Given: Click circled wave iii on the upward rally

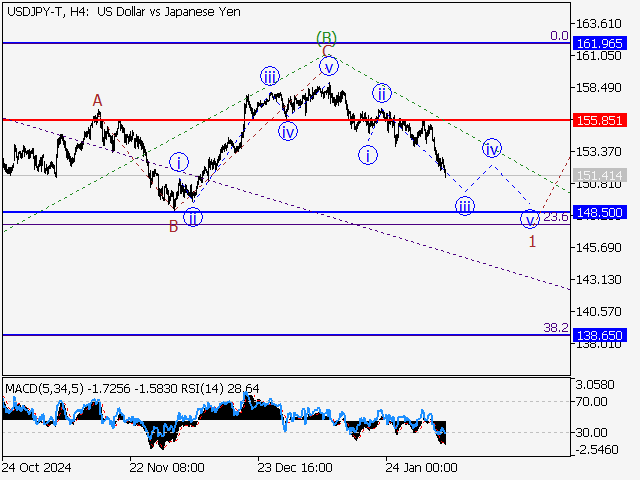Looking at the screenshot, I should pyautogui.click(x=270, y=77).
